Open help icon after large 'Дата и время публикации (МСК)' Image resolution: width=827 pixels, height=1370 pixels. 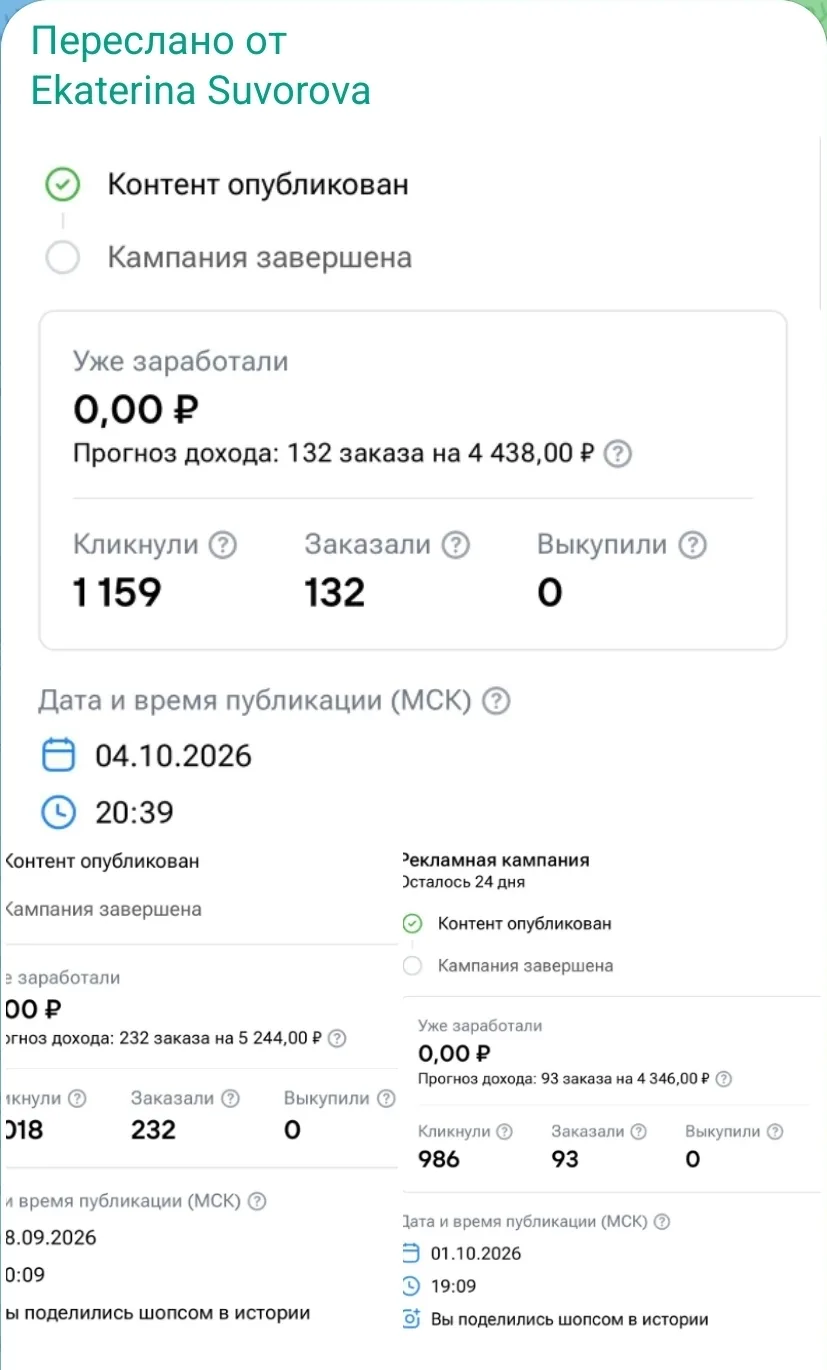[x=496, y=702]
